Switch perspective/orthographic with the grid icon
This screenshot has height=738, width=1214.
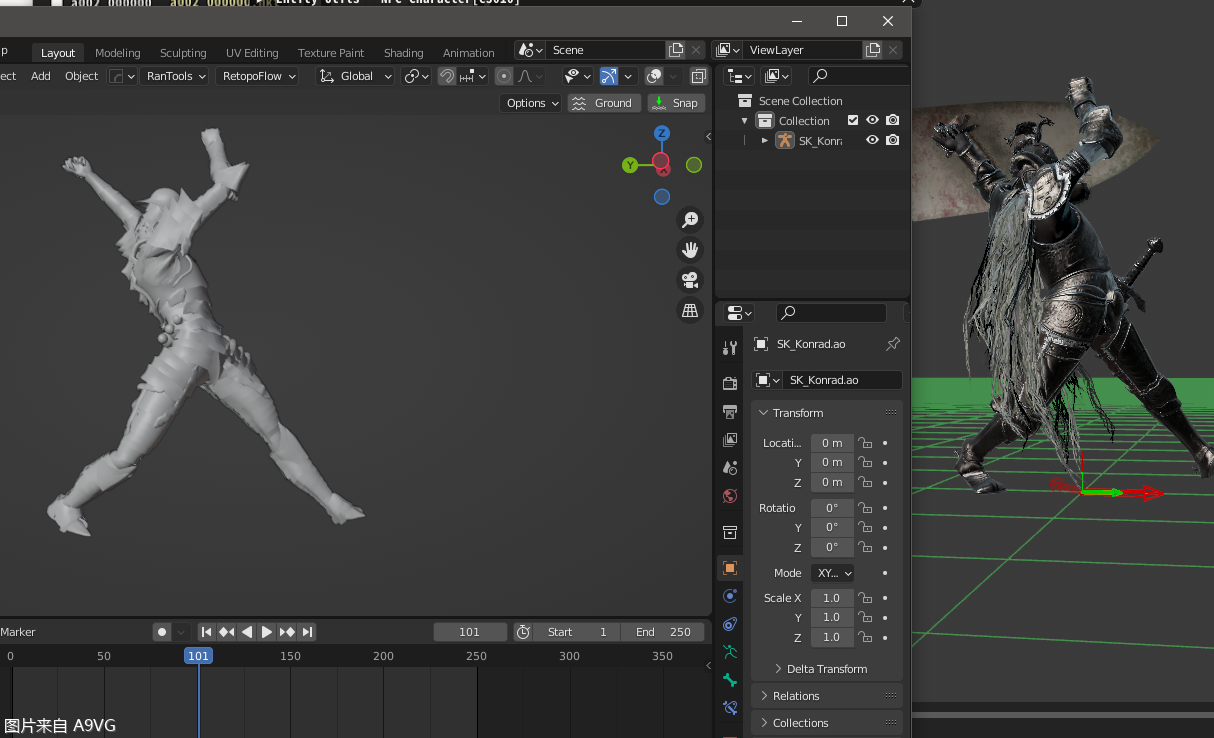pos(690,311)
